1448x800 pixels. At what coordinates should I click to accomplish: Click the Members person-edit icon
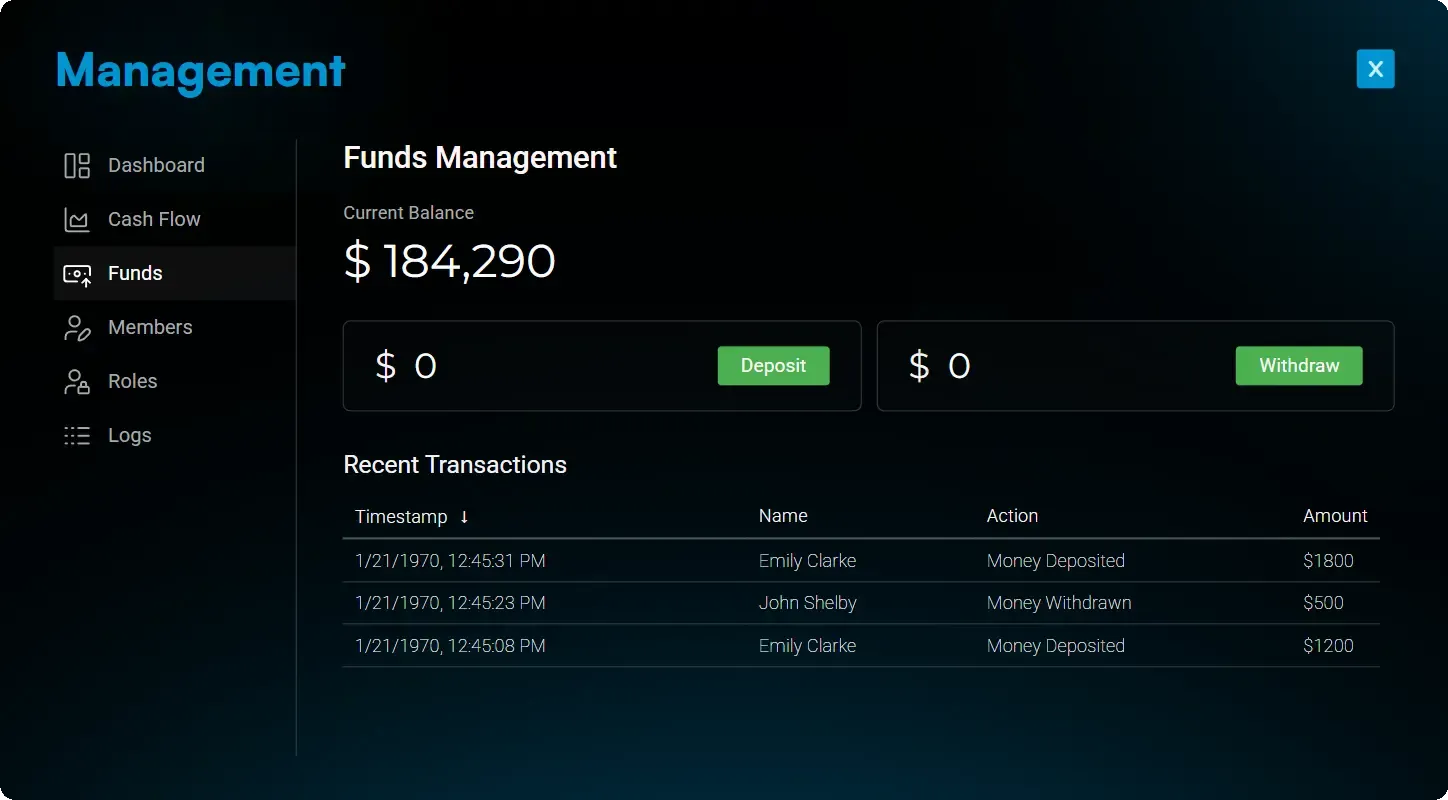coord(77,328)
